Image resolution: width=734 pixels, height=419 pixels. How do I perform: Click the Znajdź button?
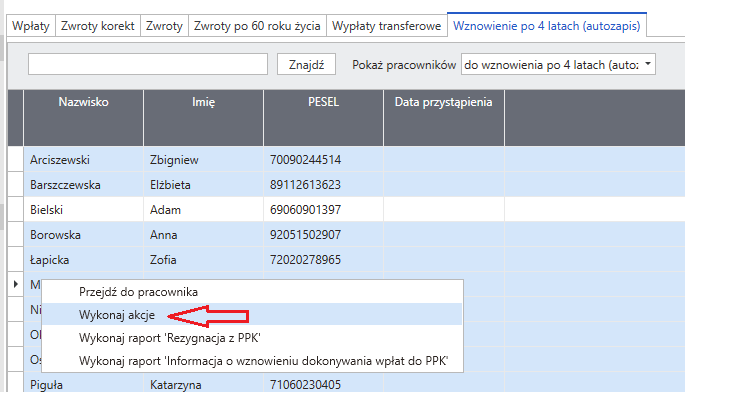click(306, 64)
